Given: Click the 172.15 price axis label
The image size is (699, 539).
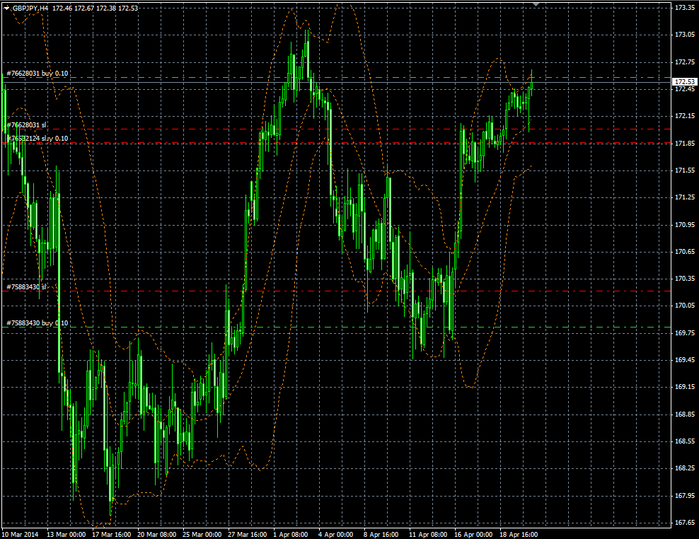Looking at the screenshot, I should coord(685,116).
